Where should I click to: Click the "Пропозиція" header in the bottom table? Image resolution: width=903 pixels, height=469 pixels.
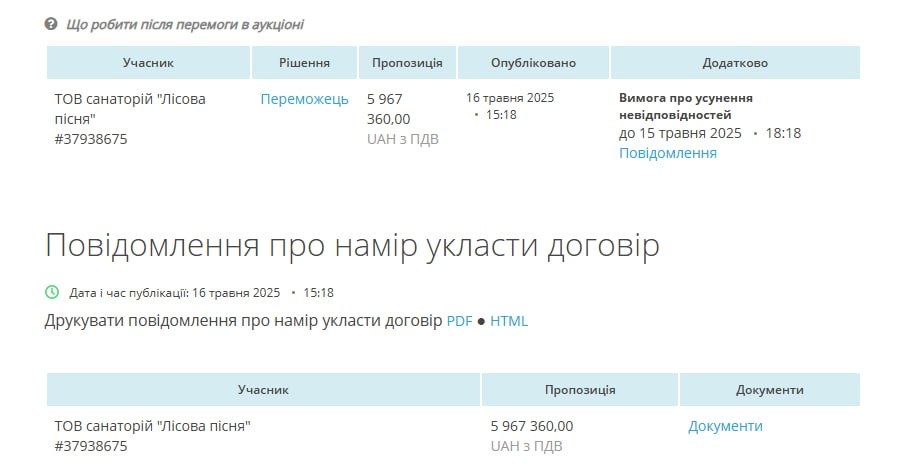click(x=580, y=390)
